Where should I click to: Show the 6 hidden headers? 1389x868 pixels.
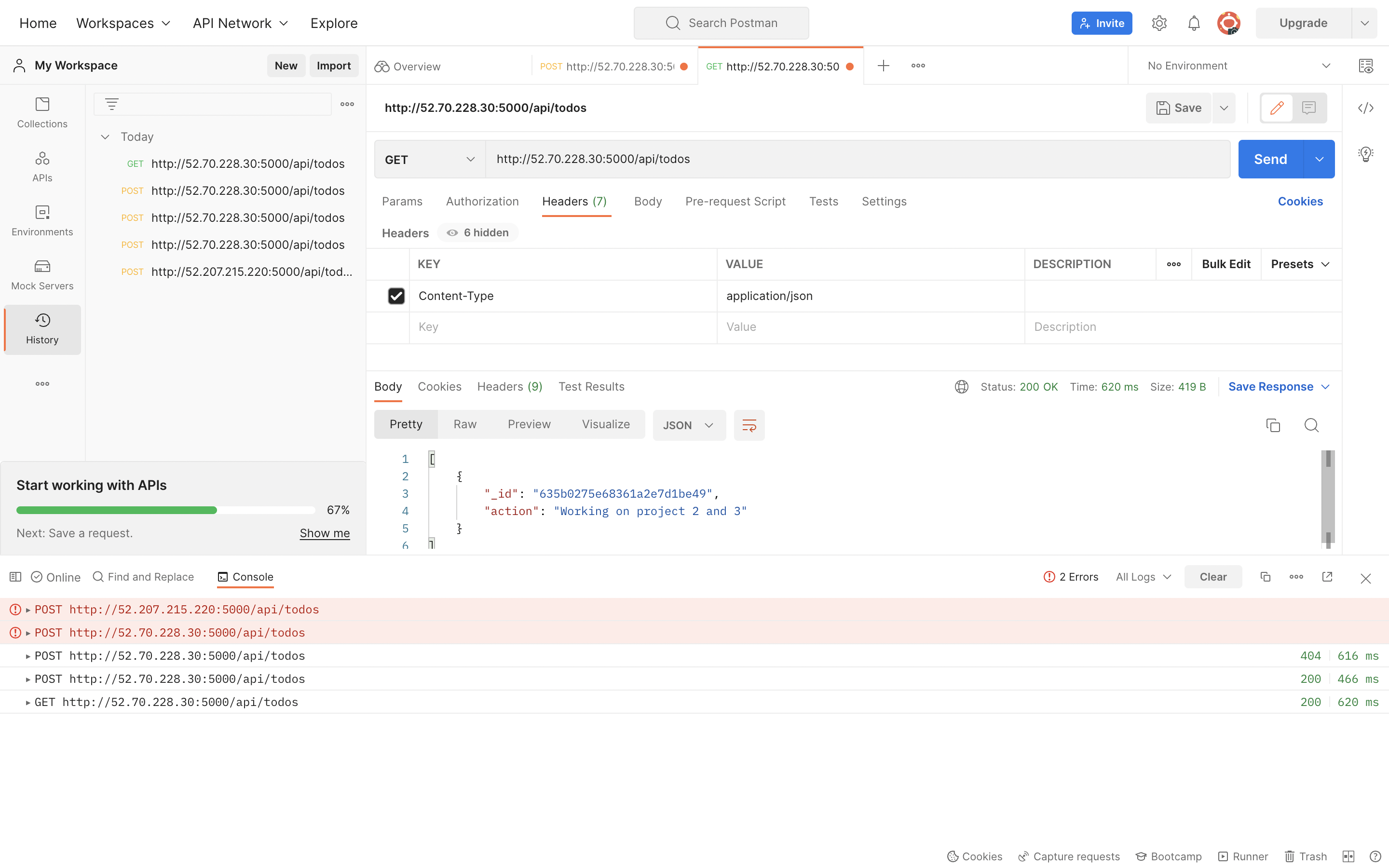tap(478, 232)
